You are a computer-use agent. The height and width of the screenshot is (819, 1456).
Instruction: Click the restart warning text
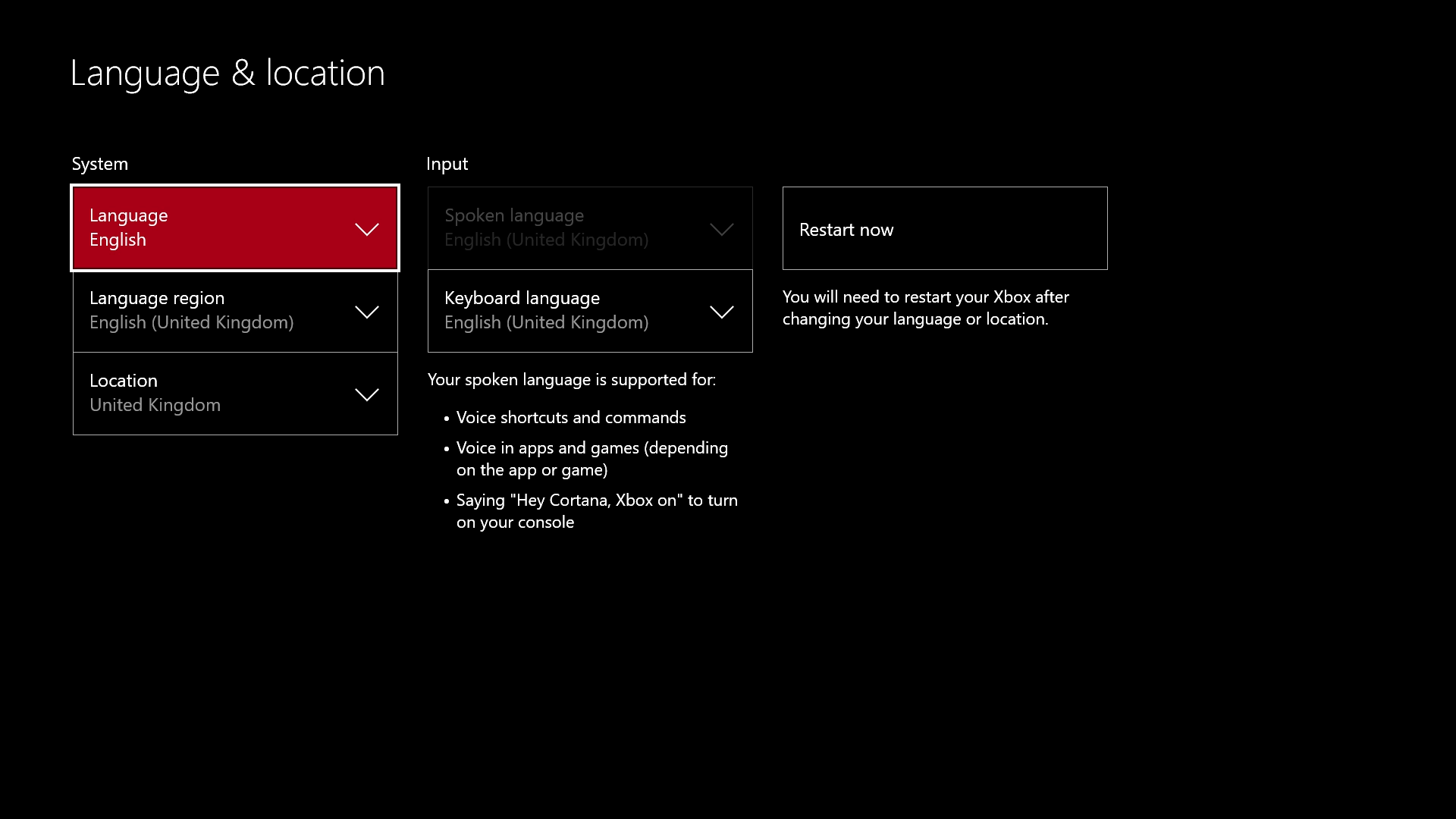coord(924,308)
